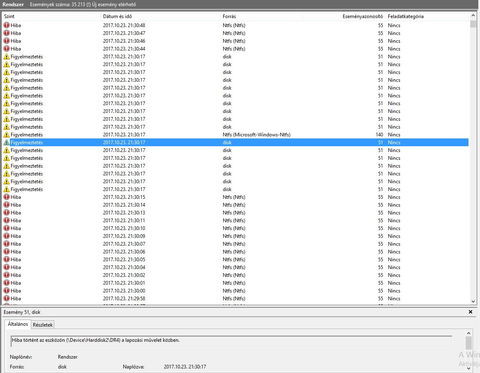Select the 2017.10.23. 21:30:07 timestamp cell

click(x=124, y=244)
